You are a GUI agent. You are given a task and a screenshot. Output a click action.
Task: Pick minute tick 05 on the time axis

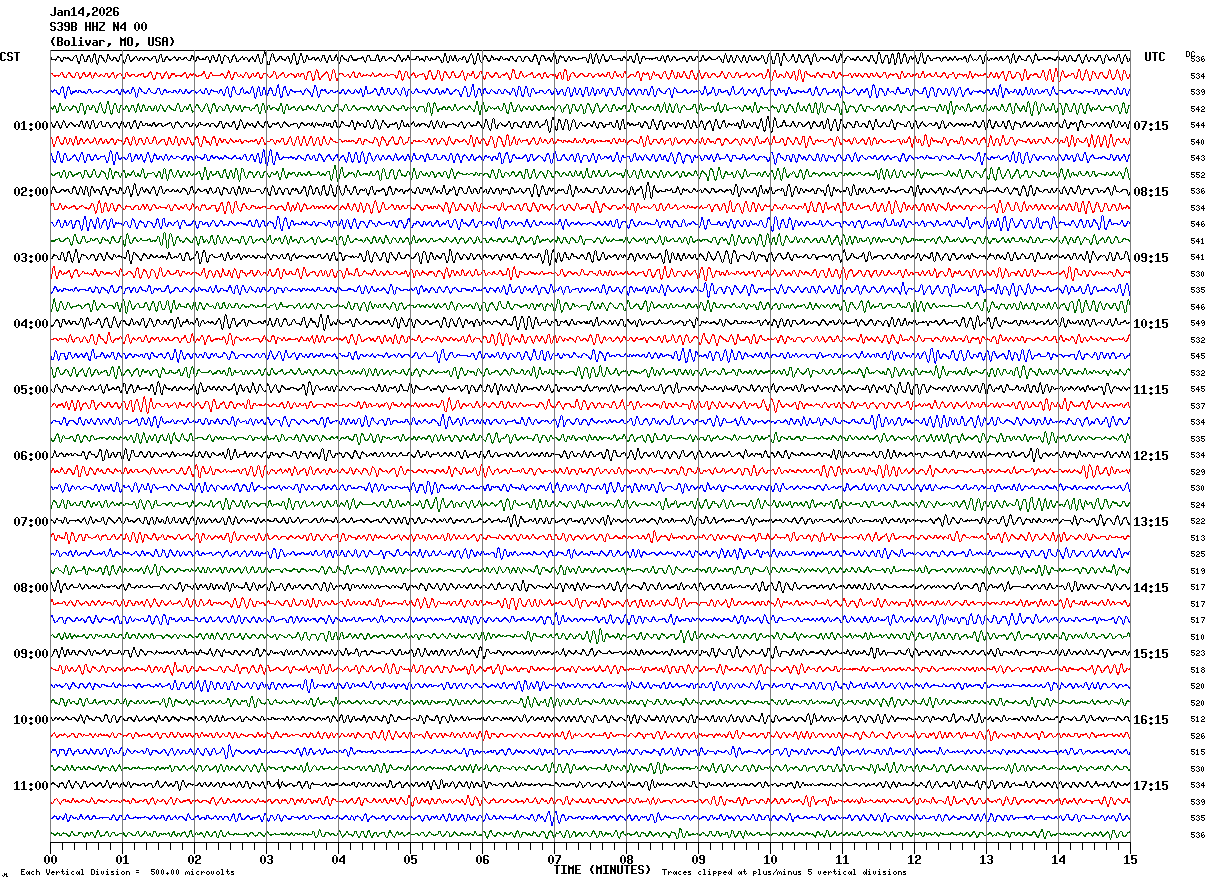[410, 859]
